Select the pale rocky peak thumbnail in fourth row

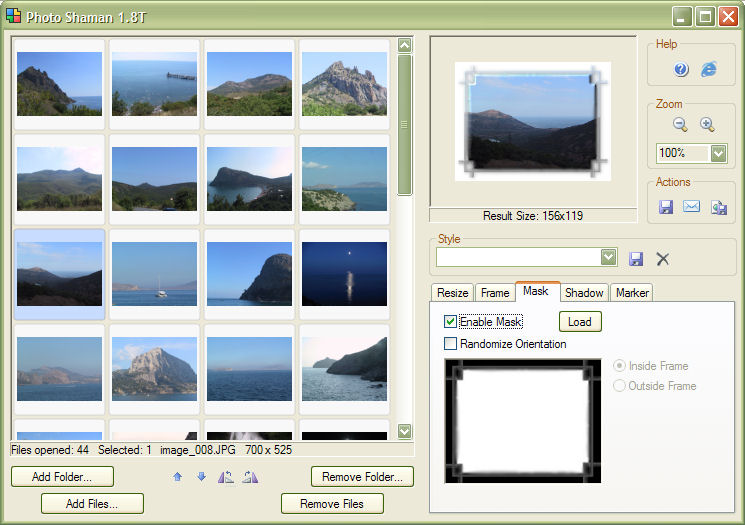click(154, 369)
